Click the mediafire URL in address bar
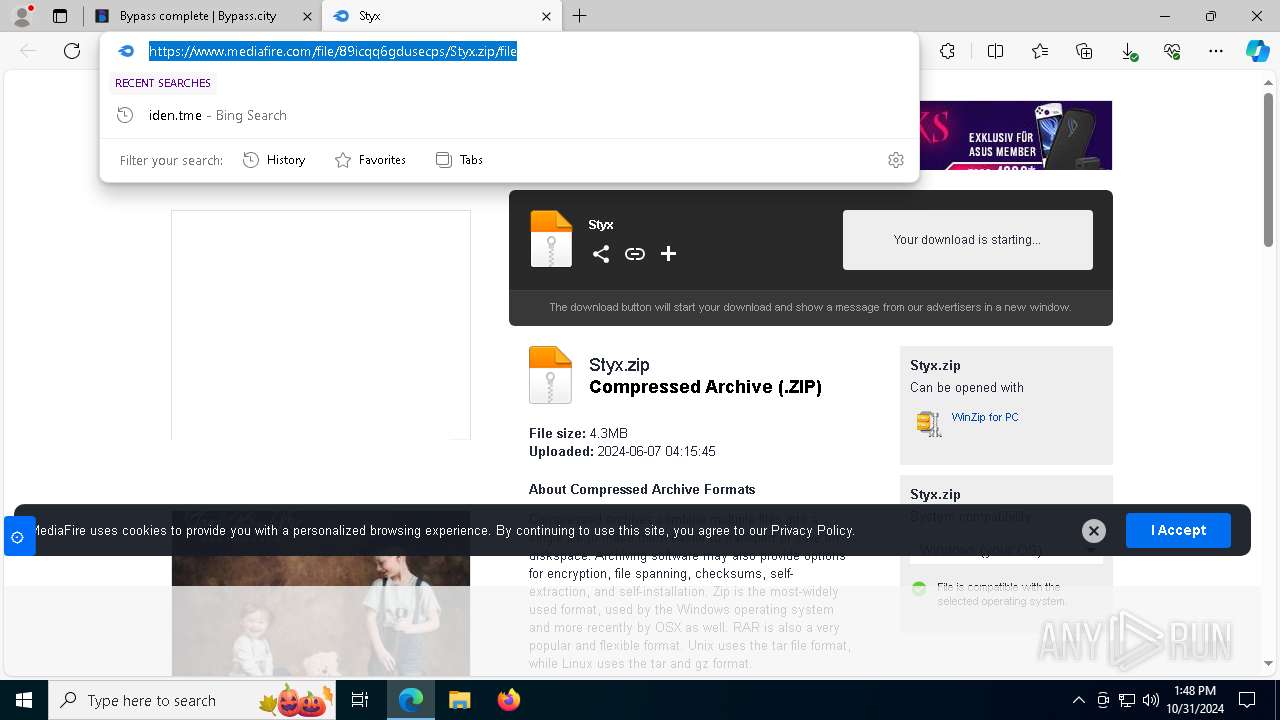 click(x=333, y=51)
